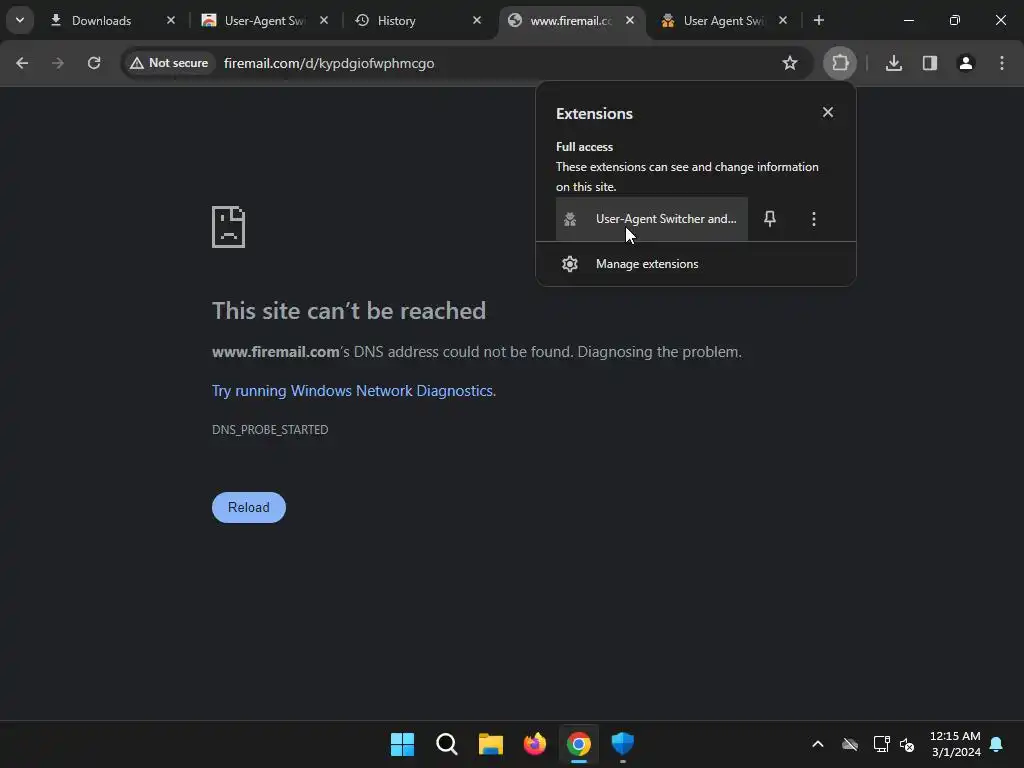Image resolution: width=1024 pixels, height=768 pixels.
Task: Close the Extensions popup
Action: click(x=828, y=112)
